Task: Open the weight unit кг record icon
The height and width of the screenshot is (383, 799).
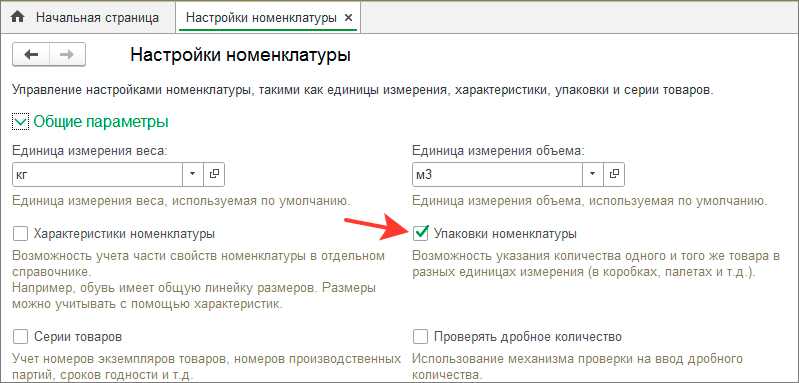Action: pos(214,174)
